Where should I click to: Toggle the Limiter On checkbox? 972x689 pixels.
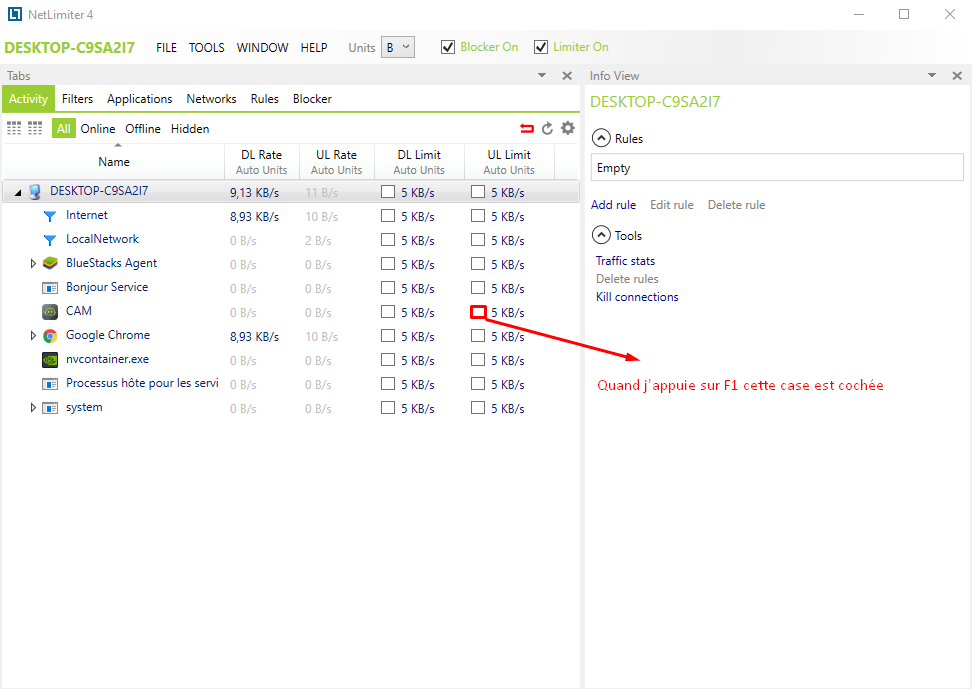(541, 47)
